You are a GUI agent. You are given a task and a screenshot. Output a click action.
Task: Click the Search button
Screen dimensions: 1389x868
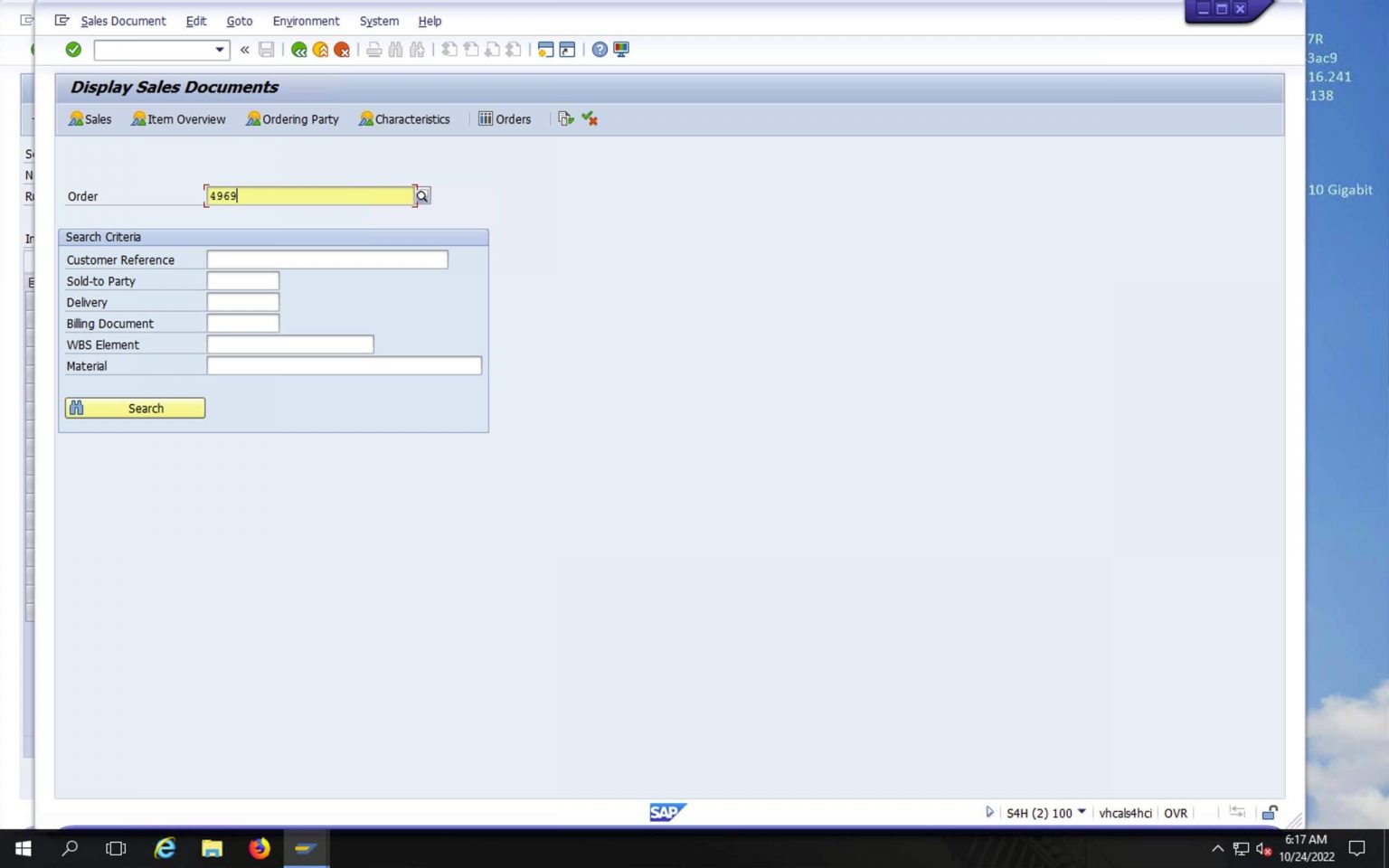pos(134,408)
